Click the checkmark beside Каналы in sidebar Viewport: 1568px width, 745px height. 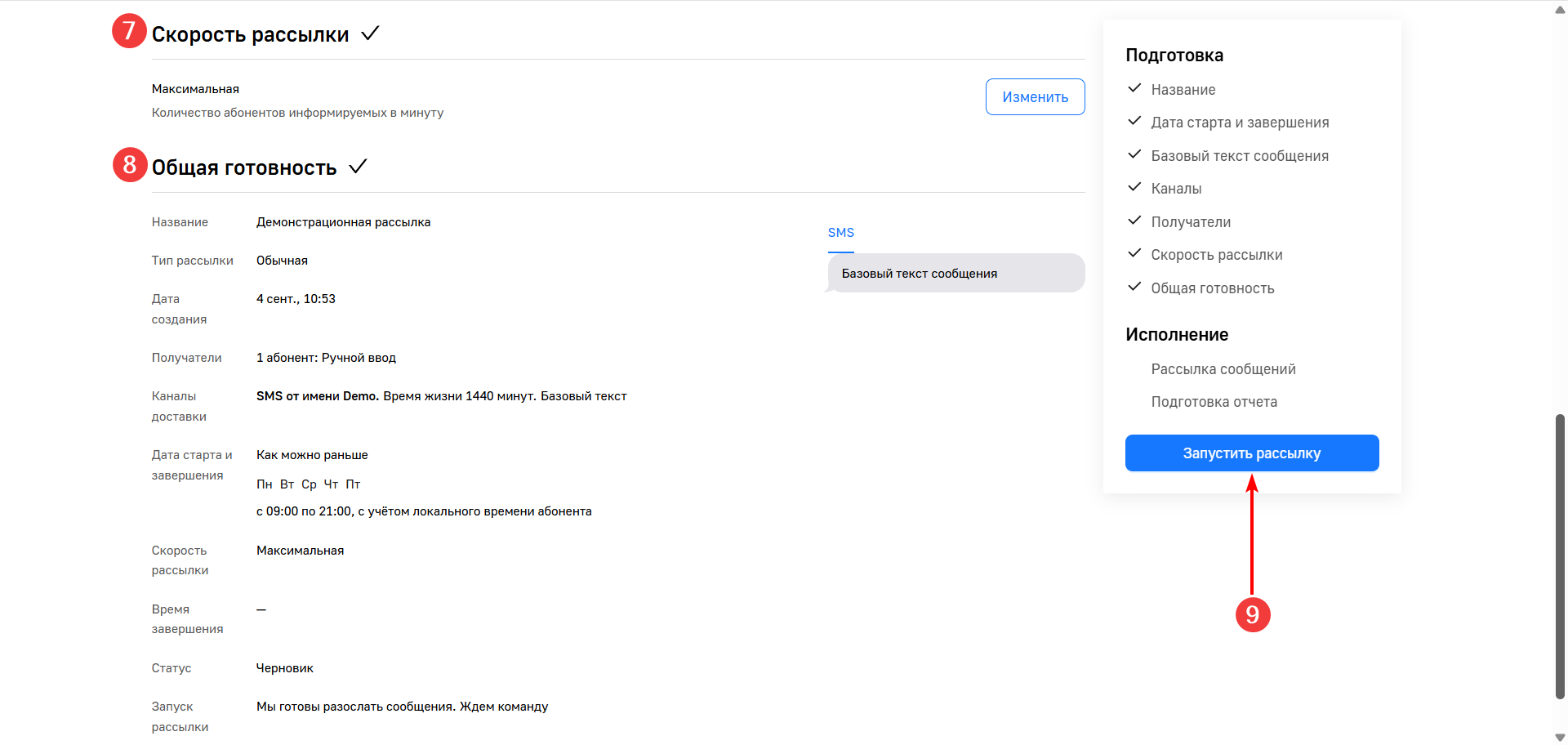pos(1134,187)
